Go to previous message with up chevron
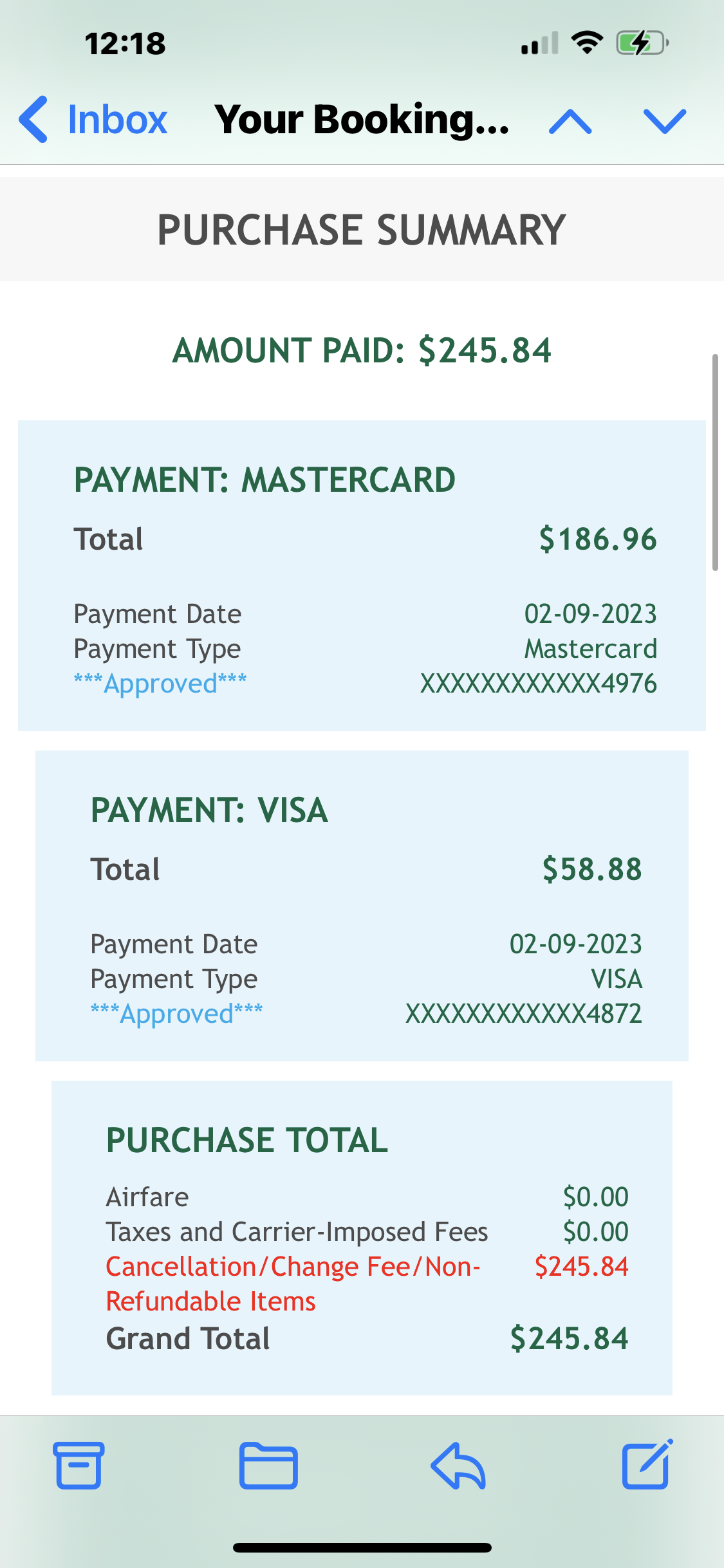Viewport: 724px width, 1568px height. [x=570, y=121]
